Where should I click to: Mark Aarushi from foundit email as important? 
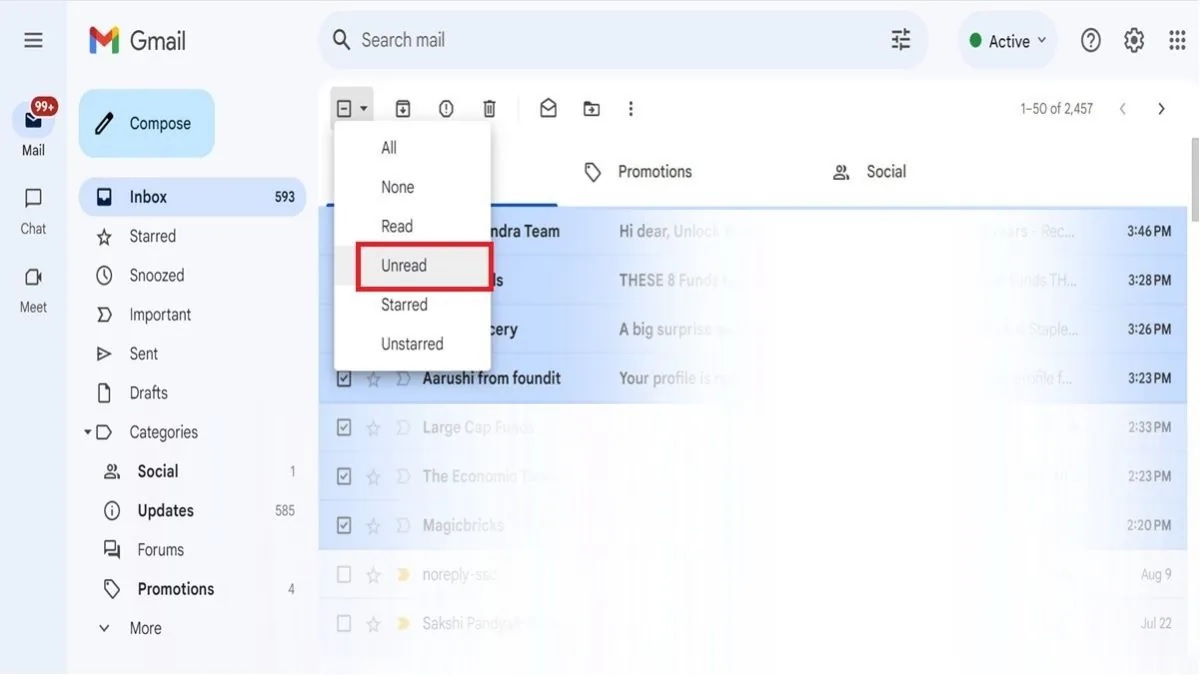403,379
